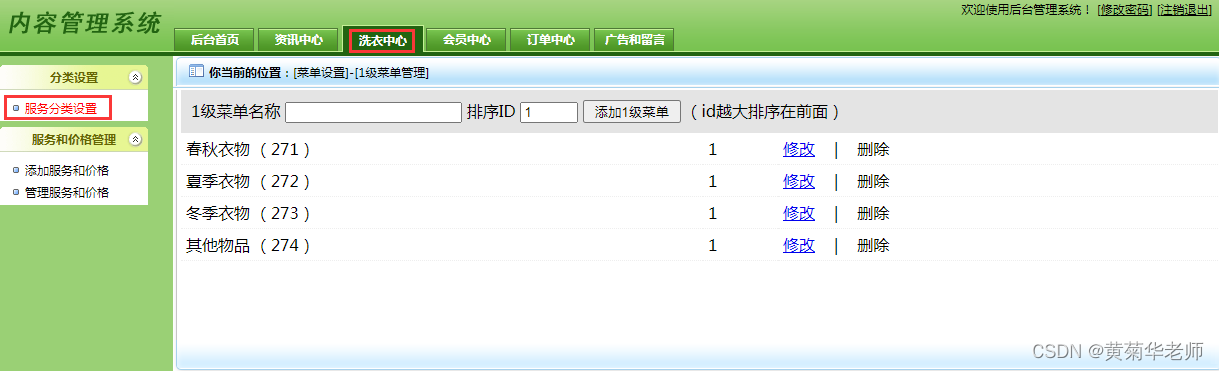
Task: Open the 后台首页 tab
Action: point(214,40)
